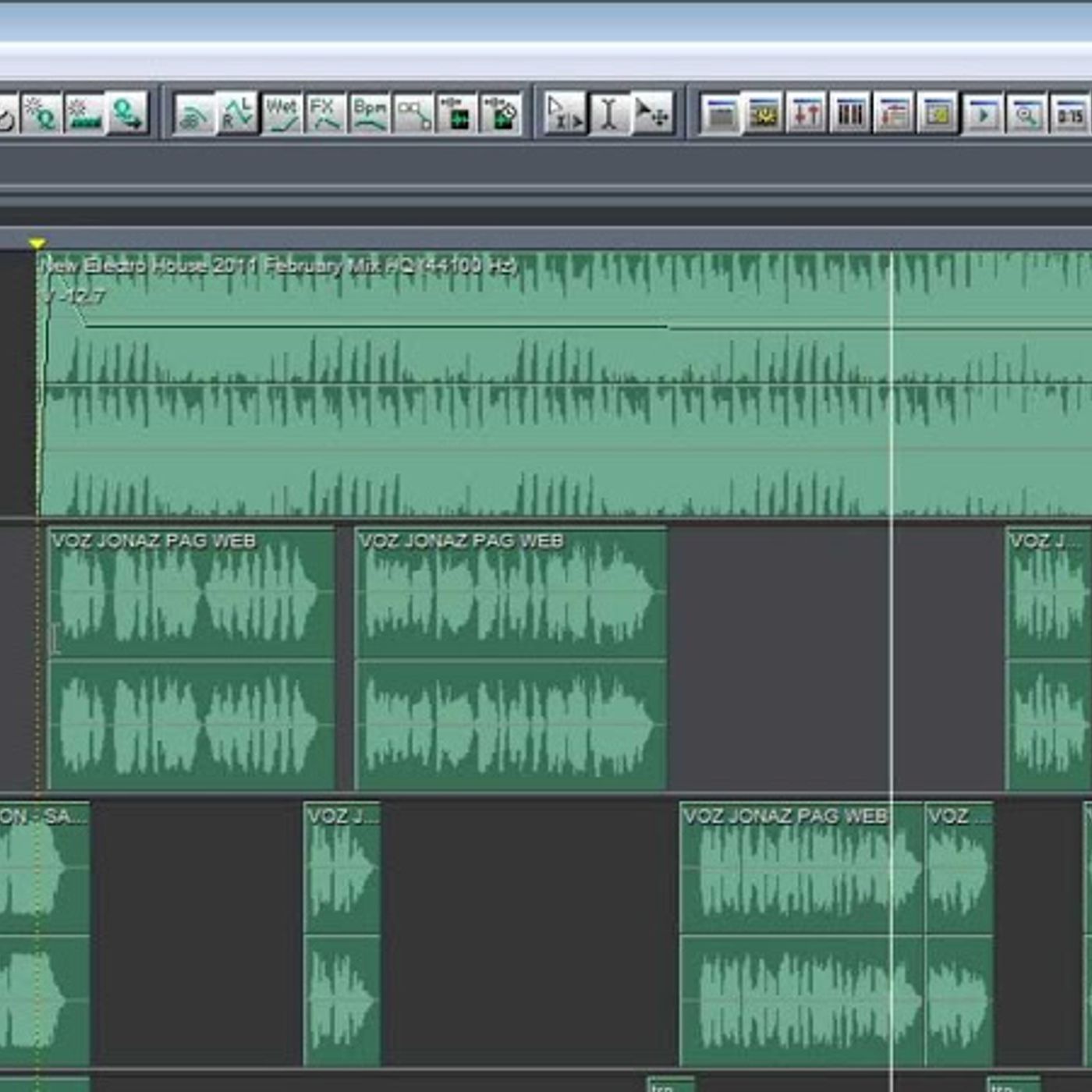Open the Mixer window with vertical faders icon
This screenshot has height=1092, width=1092.
point(850,115)
